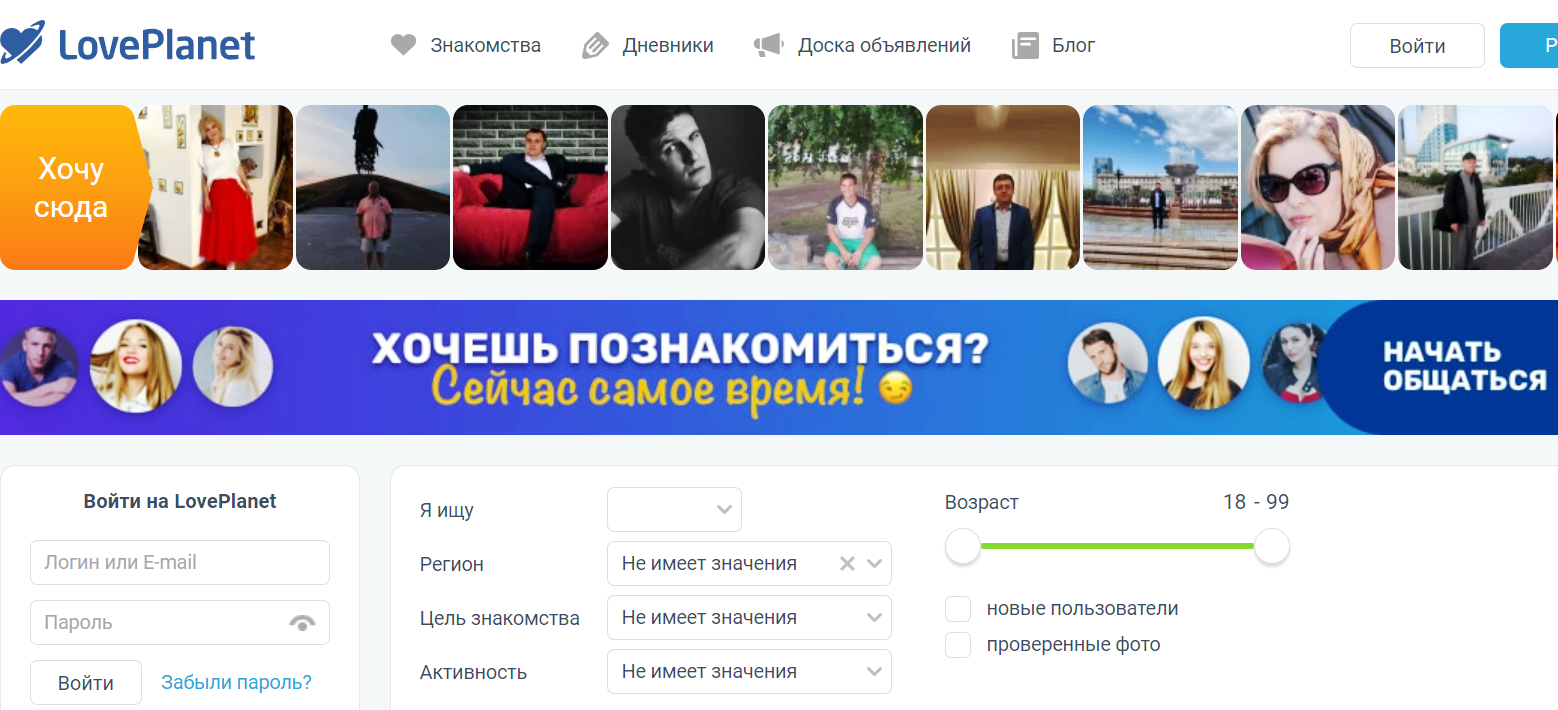Click the Войти button in header

tap(1417, 46)
